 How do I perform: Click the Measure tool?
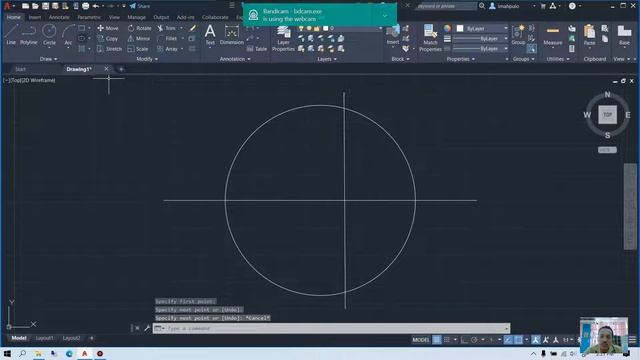pyautogui.click(x=553, y=35)
